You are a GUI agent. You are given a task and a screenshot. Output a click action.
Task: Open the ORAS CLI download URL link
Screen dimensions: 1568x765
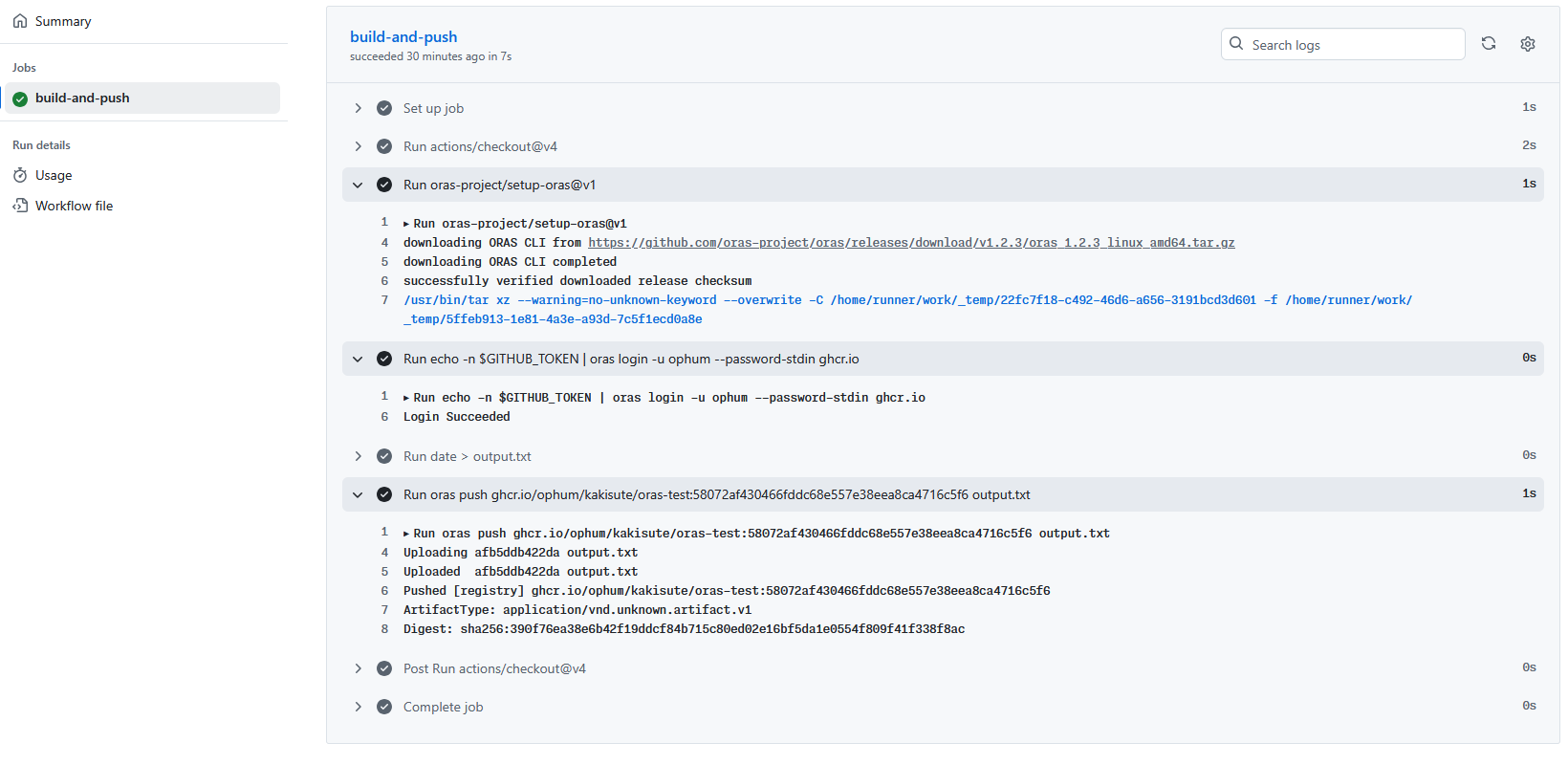(911, 243)
